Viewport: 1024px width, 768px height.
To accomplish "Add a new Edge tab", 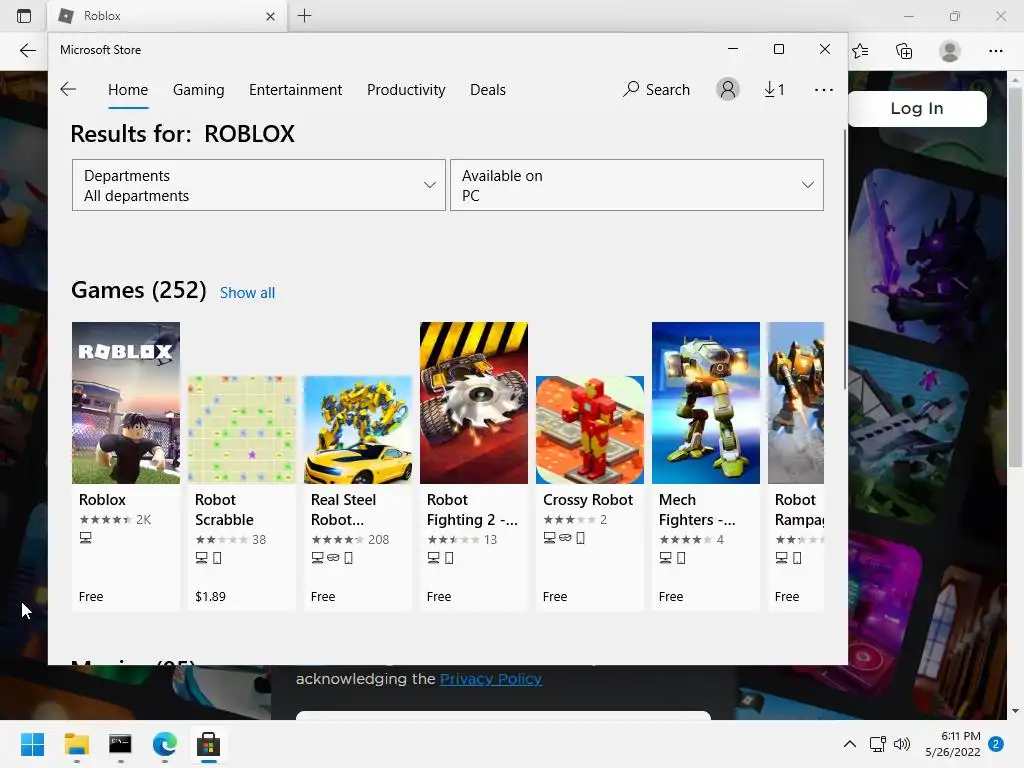I will click(x=304, y=16).
